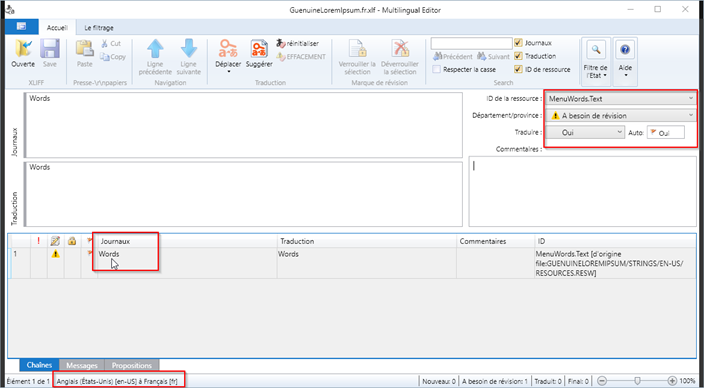Select the Words cell under Traduction
This screenshot has width=704, height=388.
pyautogui.click(x=367, y=263)
